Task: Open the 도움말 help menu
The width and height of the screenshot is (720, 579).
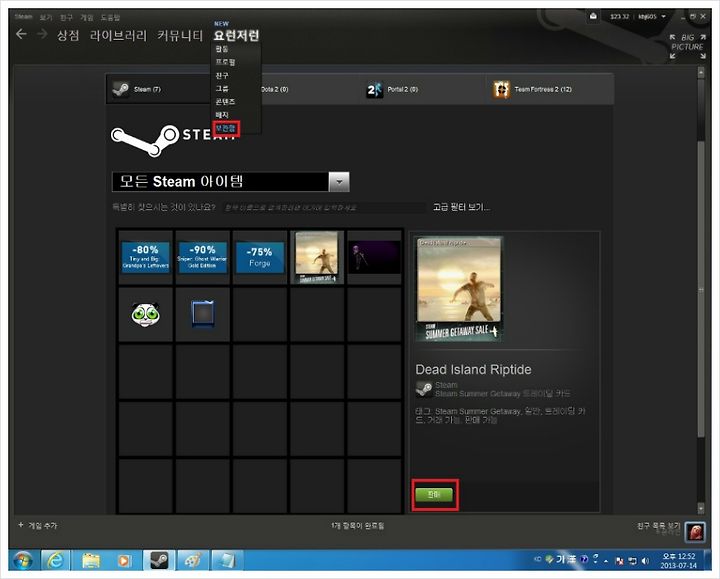Action: 110,17
